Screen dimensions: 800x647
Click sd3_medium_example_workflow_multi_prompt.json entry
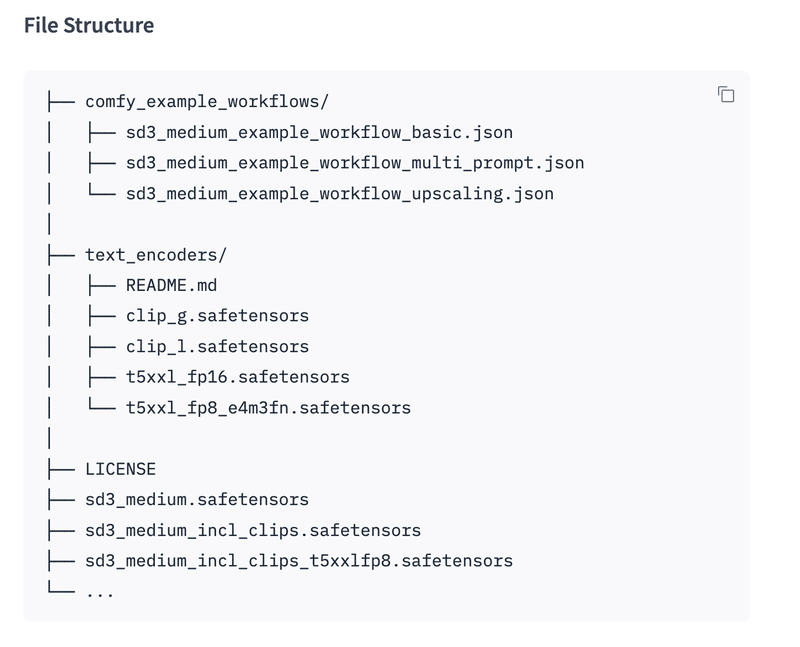pos(355,162)
